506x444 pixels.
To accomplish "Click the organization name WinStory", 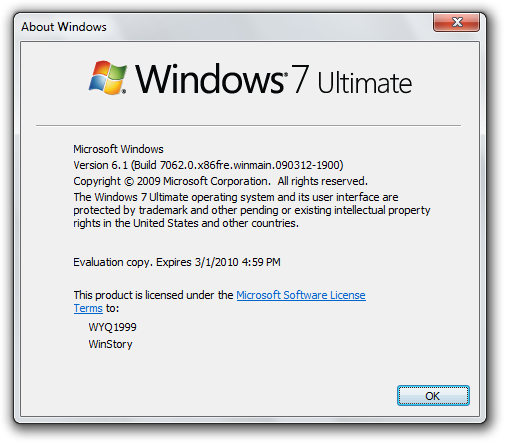I will pos(110,344).
